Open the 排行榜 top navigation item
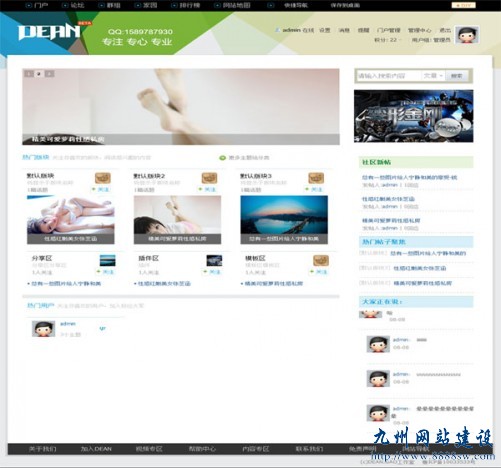The image size is (501, 468). click(189, 5)
